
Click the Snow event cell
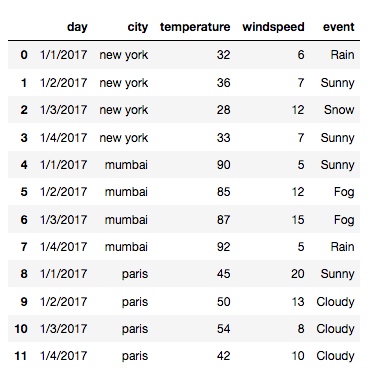click(x=339, y=110)
